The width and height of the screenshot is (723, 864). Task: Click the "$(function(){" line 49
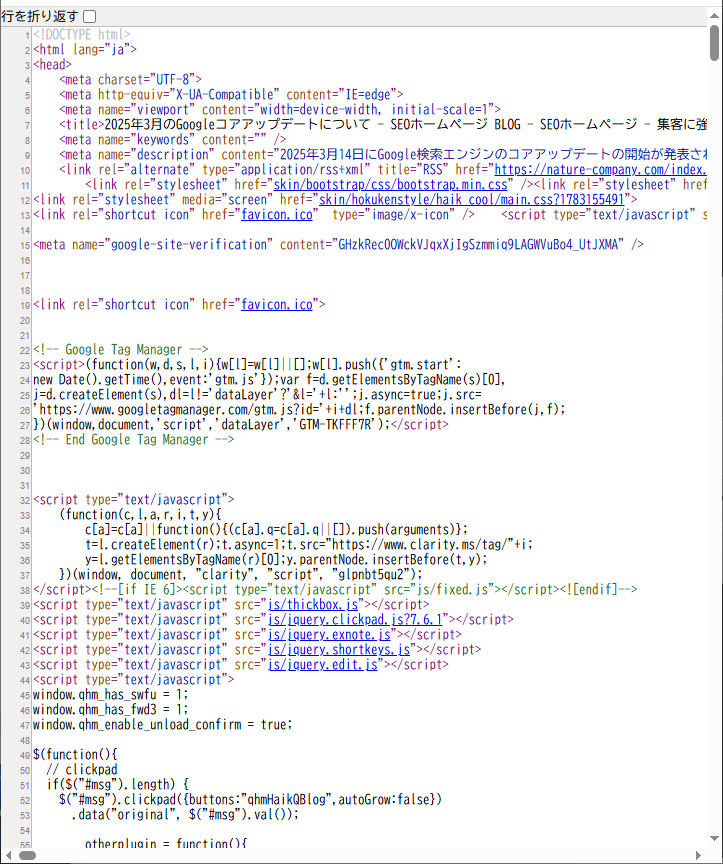pyautogui.click(x=75, y=754)
